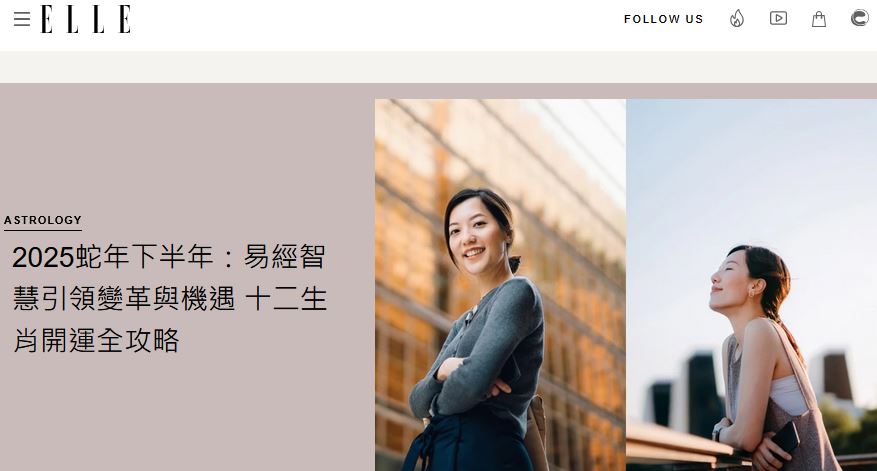Screen dimensions: 877x471
Task: Click the FOLLOW US label
Action: 663,19
